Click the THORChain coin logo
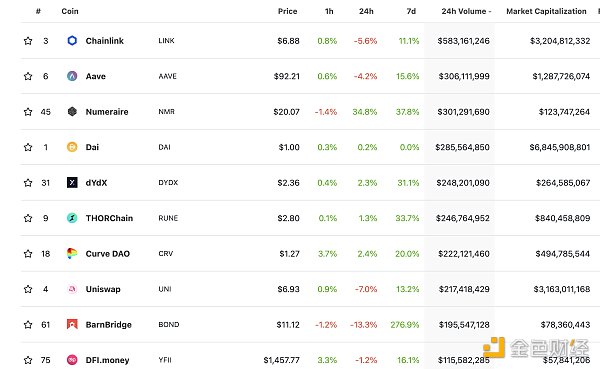This screenshot has height=369, width=600. tap(72, 218)
